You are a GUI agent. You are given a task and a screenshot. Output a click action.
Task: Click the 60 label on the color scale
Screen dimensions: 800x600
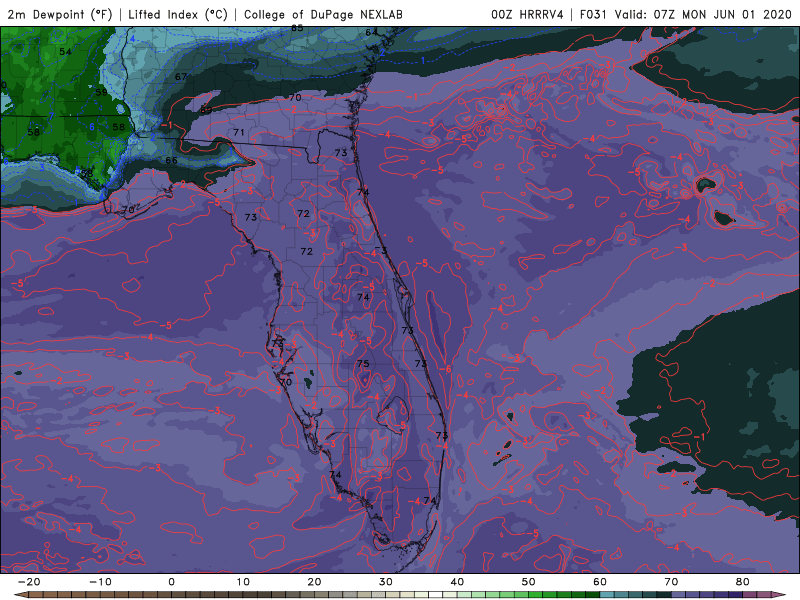[x=600, y=582]
